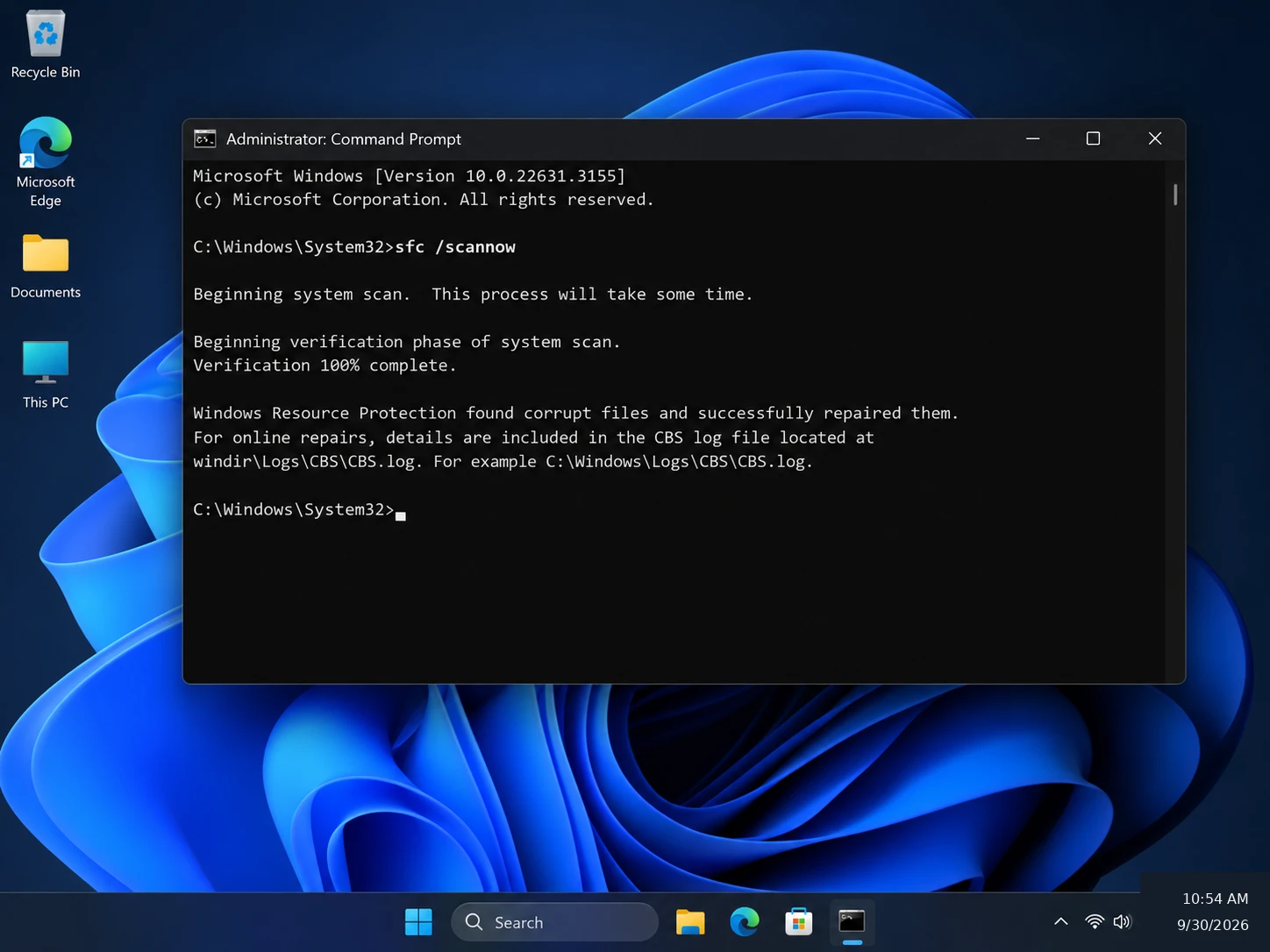1270x952 pixels.
Task: Click the 'Administrator: Command Prompt' window title
Action: [344, 139]
